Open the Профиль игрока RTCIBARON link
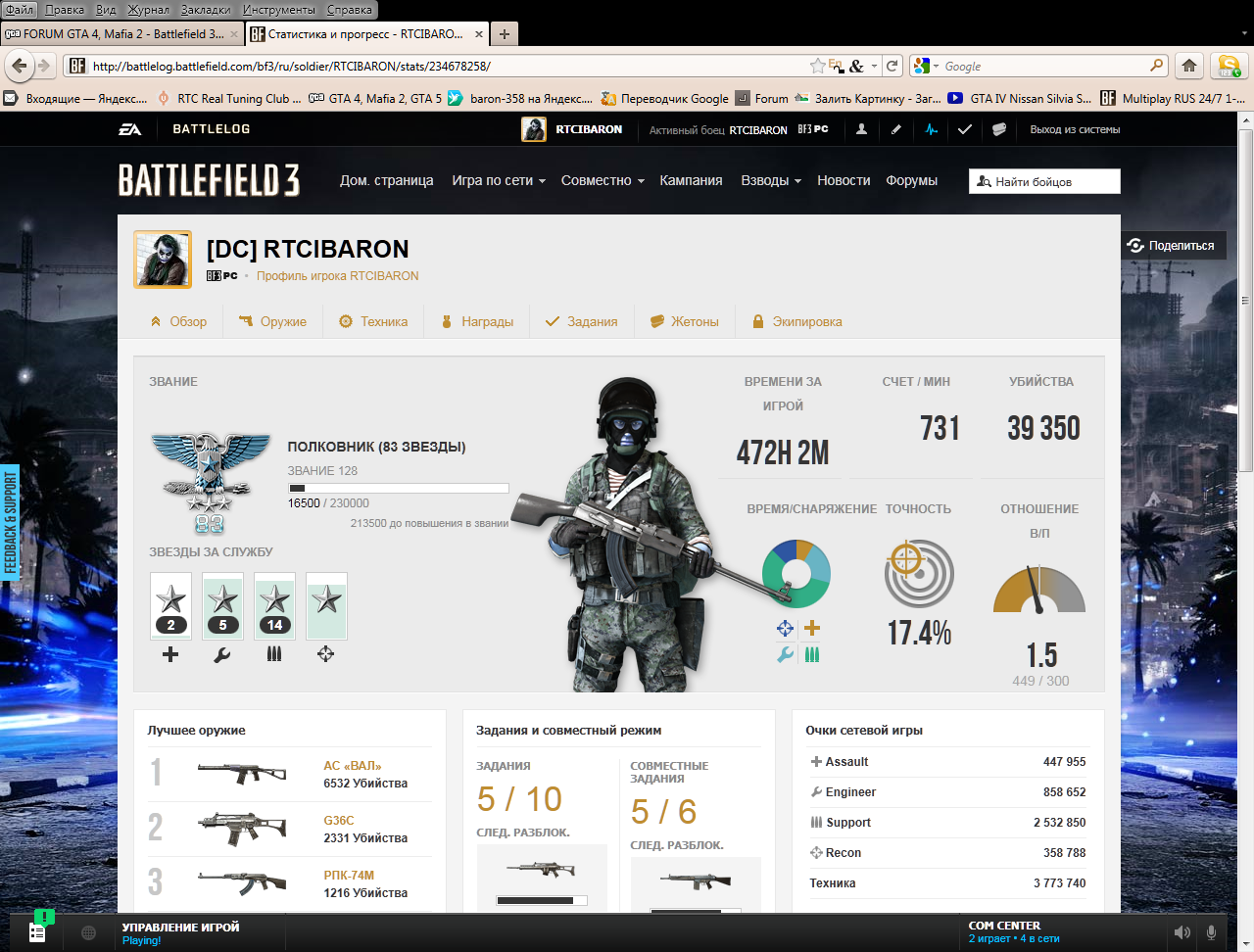The image size is (1254, 952). (337, 276)
